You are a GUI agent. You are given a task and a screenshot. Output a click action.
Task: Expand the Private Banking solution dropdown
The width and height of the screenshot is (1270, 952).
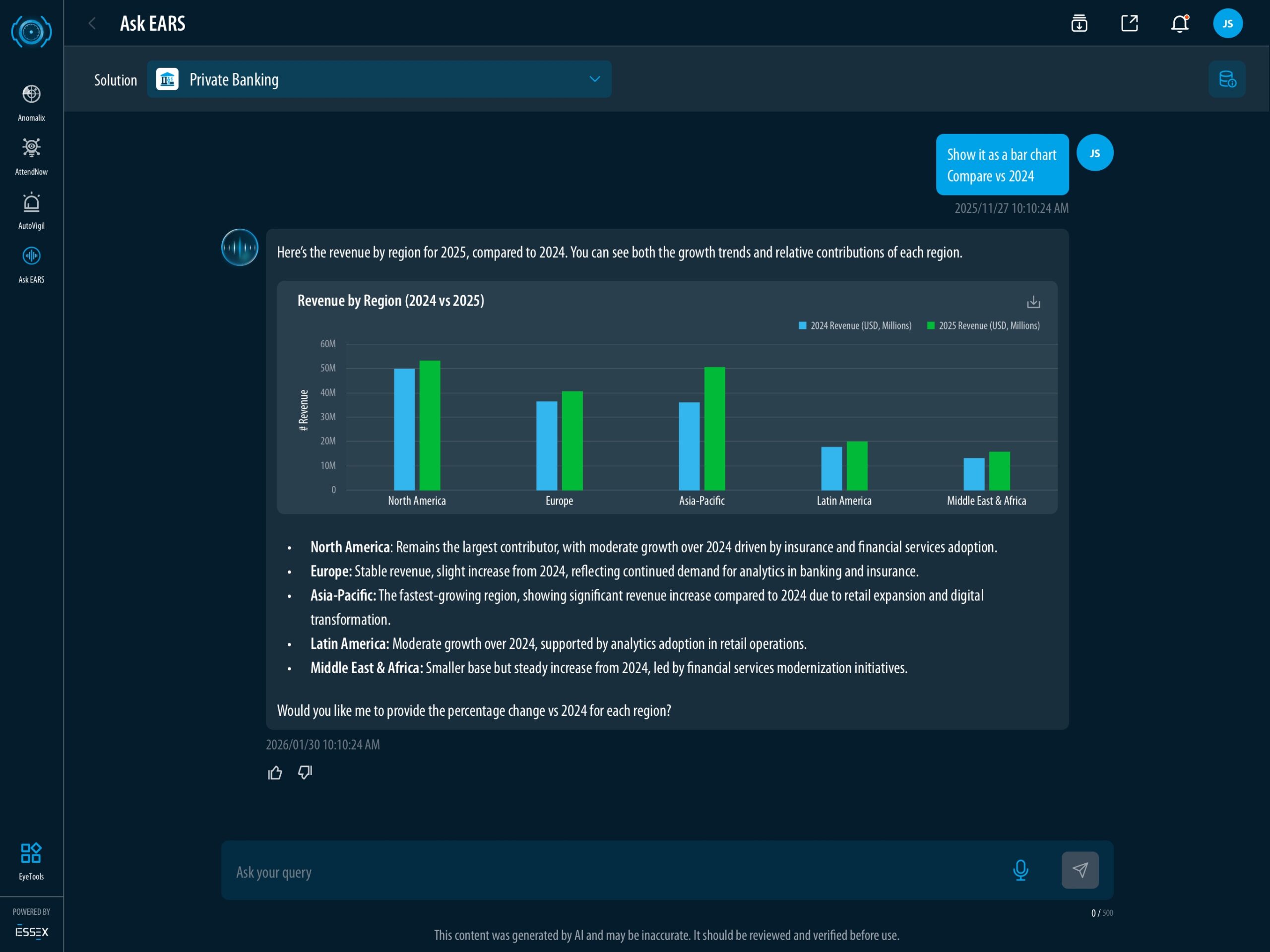(x=379, y=79)
